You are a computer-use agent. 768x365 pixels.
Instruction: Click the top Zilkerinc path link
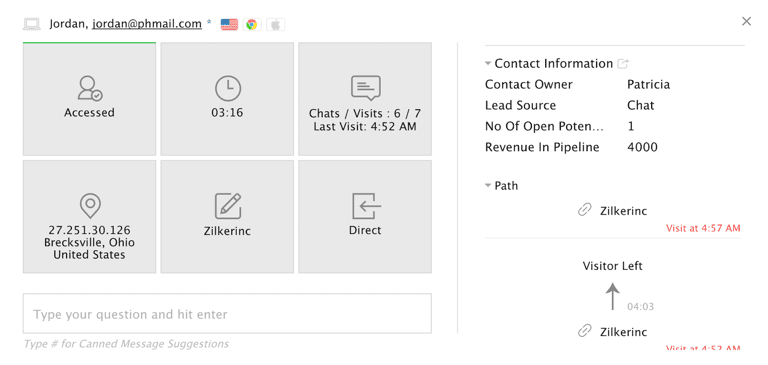coord(624,211)
